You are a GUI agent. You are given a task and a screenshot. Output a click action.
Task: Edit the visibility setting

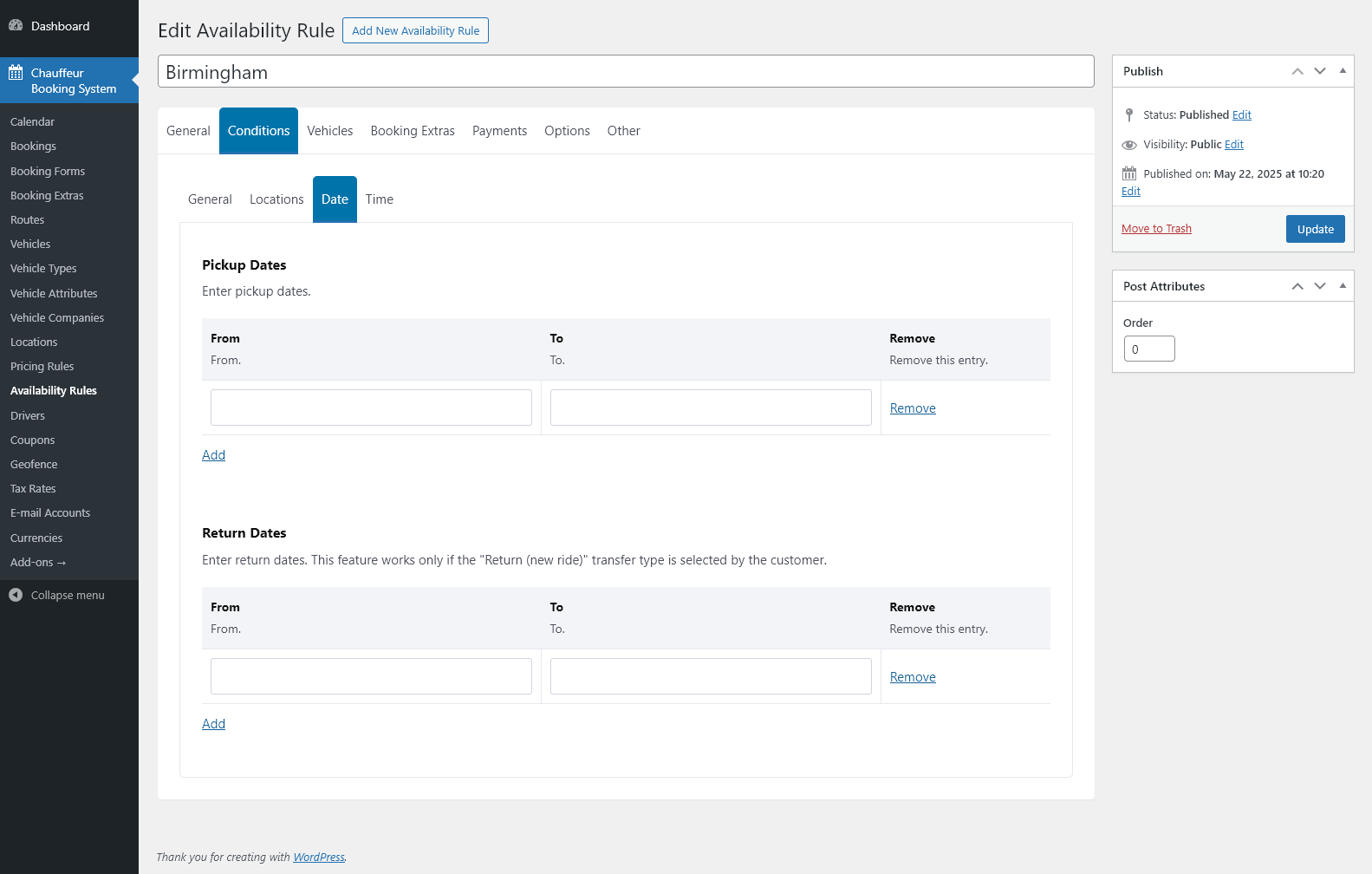[1234, 145]
